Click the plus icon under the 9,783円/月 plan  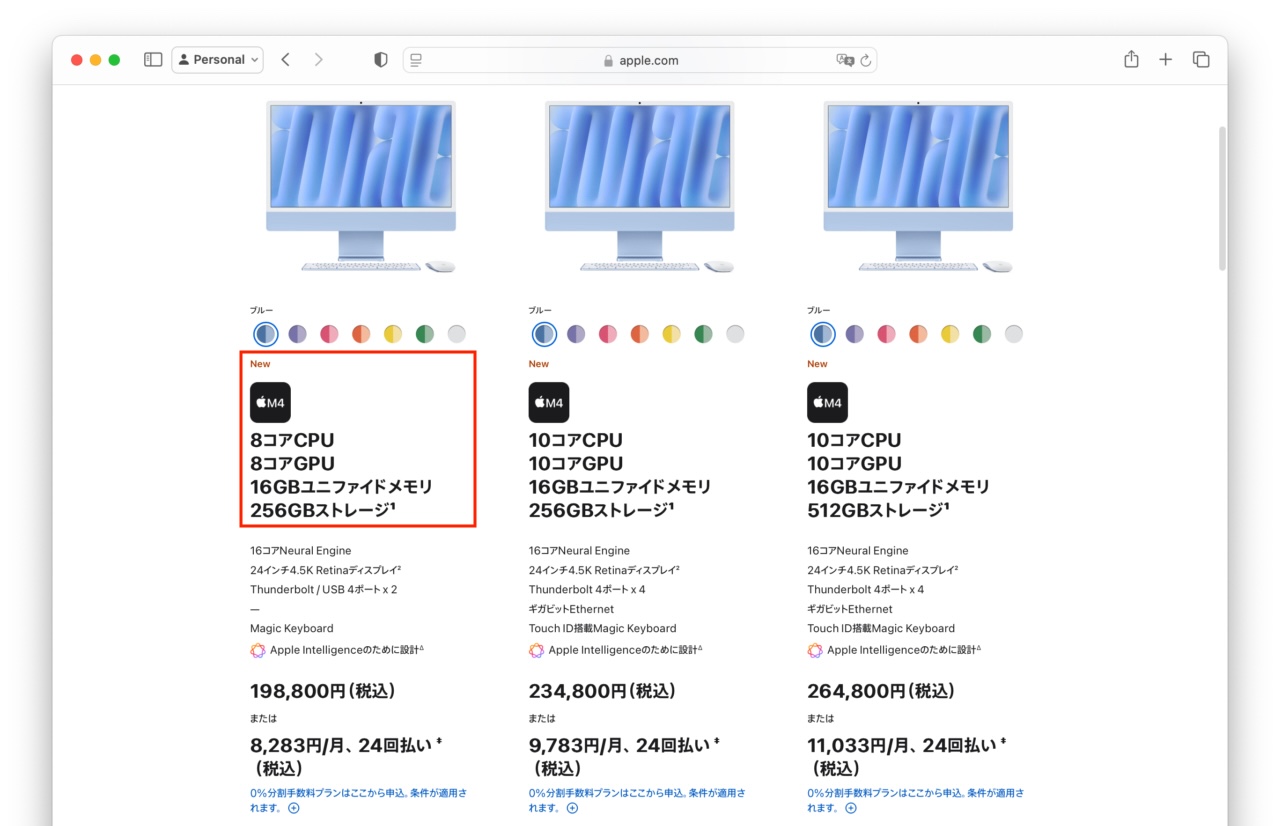coord(571,808)
